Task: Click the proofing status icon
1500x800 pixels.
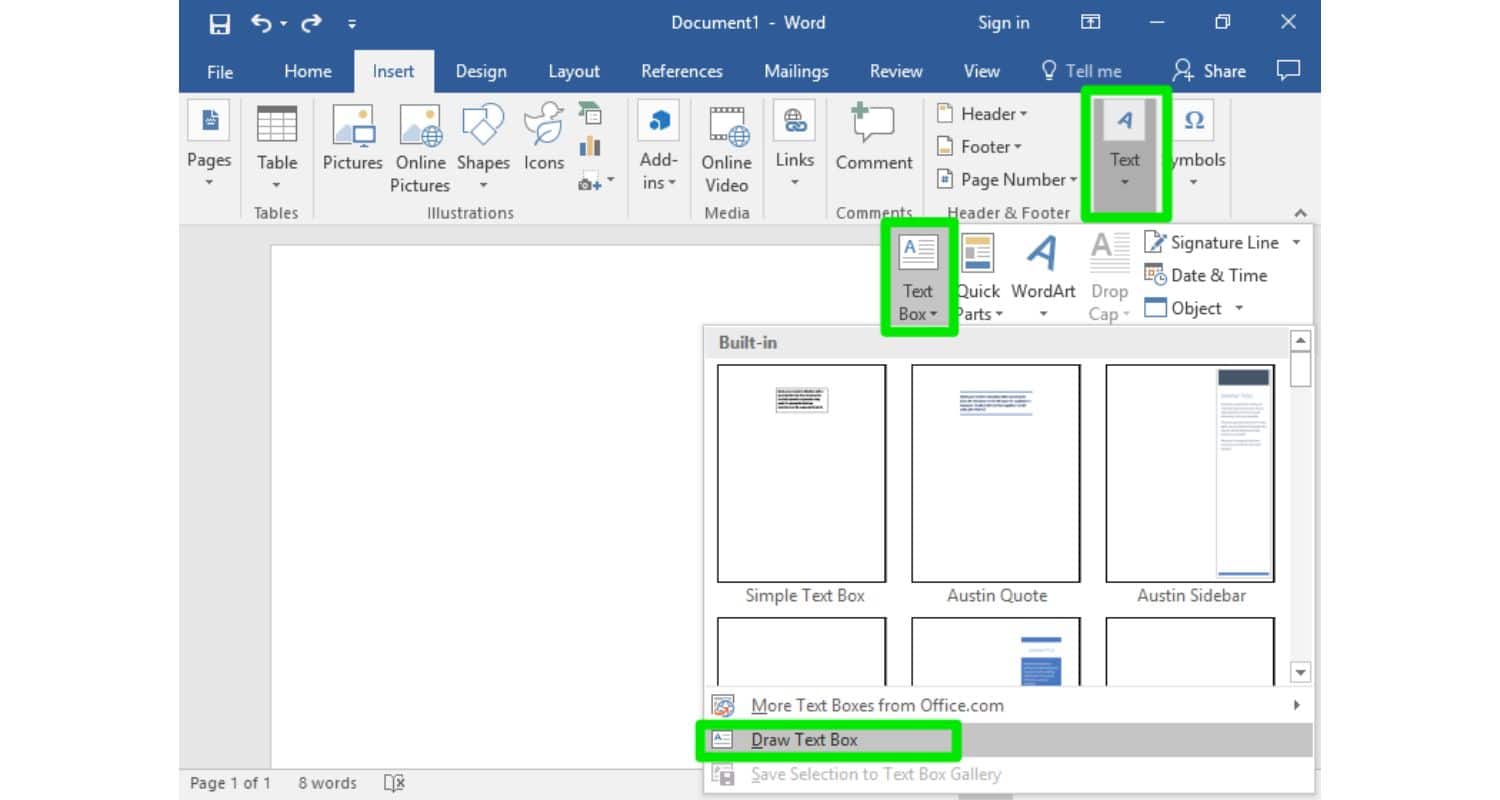Action: pyautogui.click(x=394, y=783)
